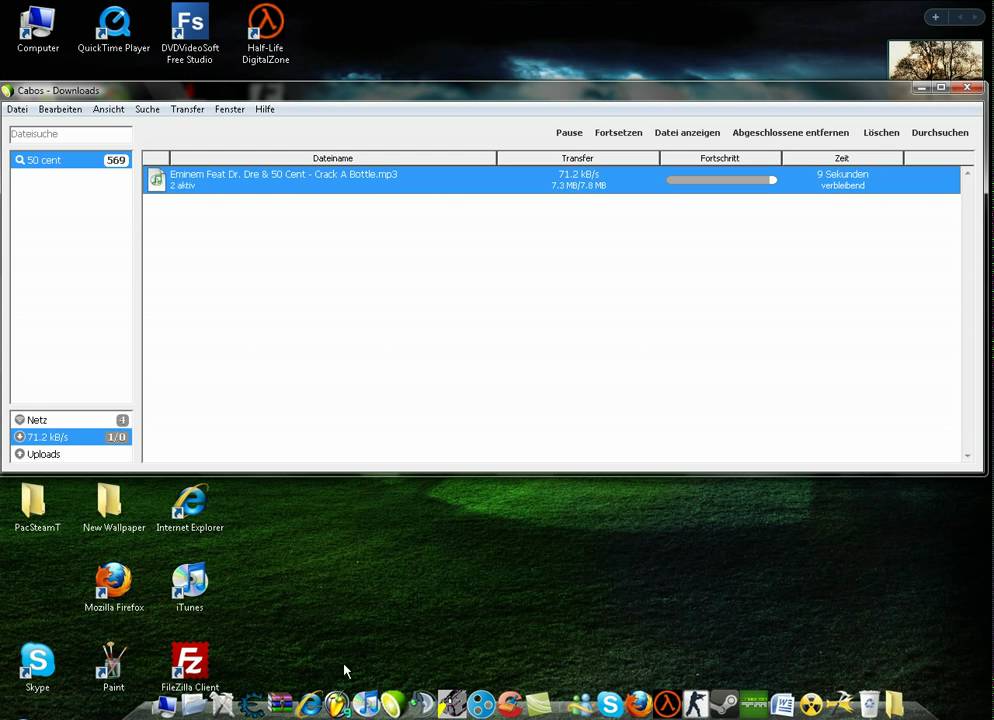Viewport: 994px width, 720px height.
Task: Open the Recycle Bin in the dock
Action: [x=869, y=704]
